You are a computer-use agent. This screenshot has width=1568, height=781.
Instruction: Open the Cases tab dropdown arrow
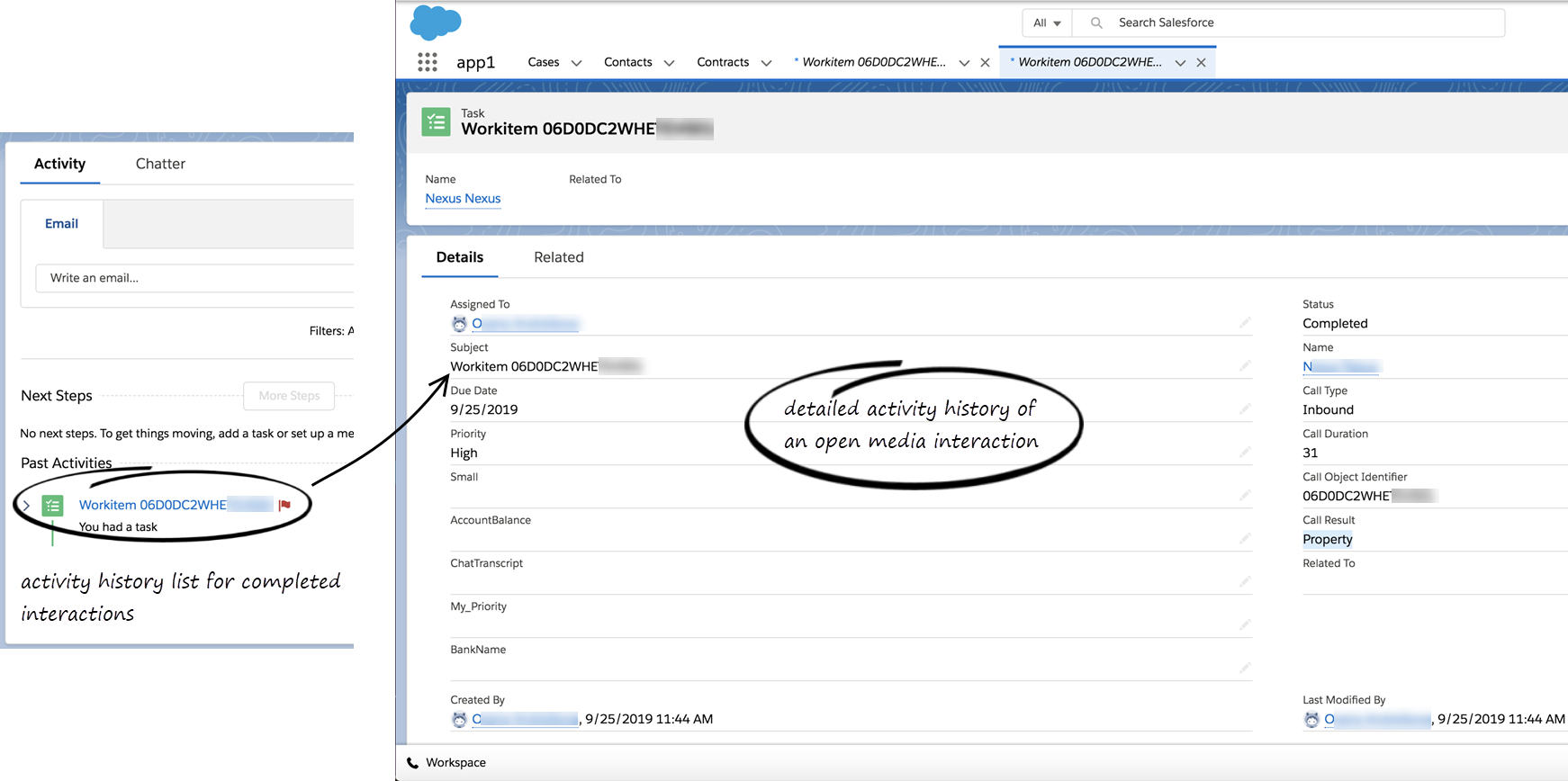click(x=577, y=63)
